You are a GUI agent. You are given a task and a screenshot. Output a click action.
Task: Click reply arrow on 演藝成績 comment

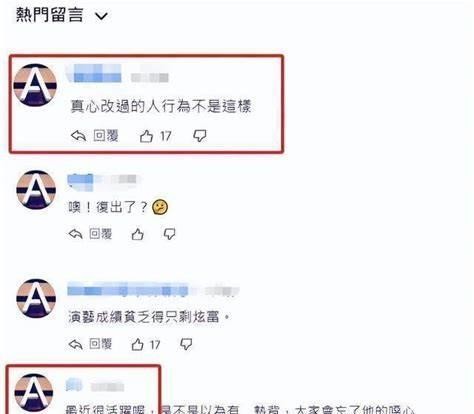76,344
